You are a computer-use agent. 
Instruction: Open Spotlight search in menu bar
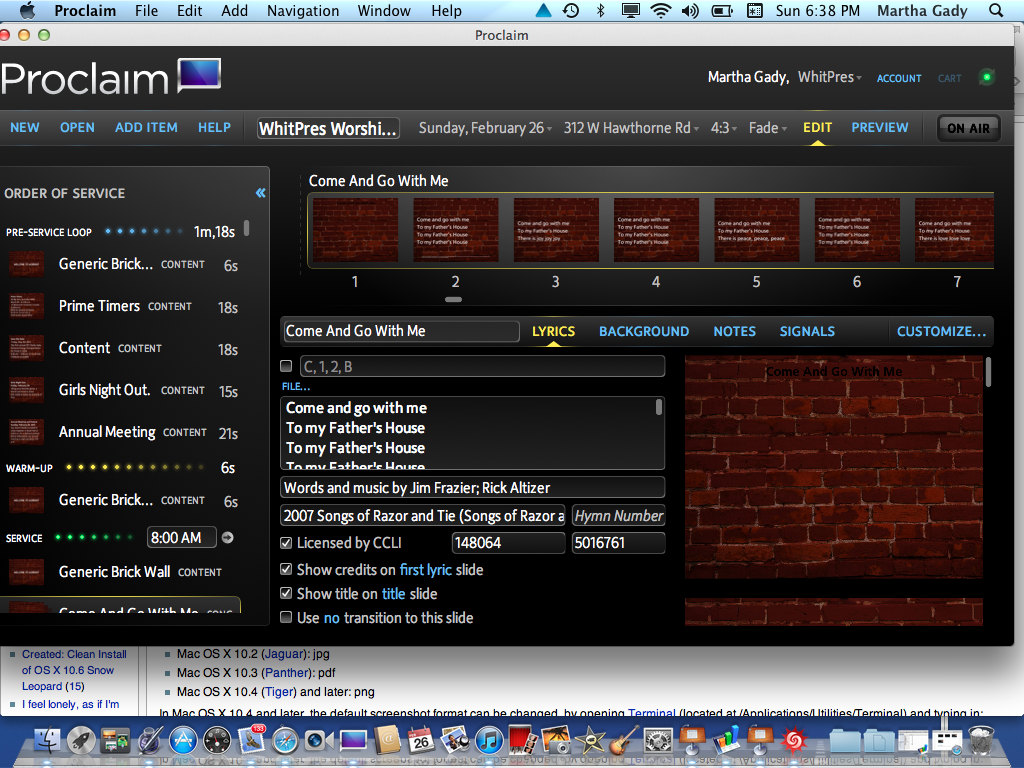tap(996, 10)
